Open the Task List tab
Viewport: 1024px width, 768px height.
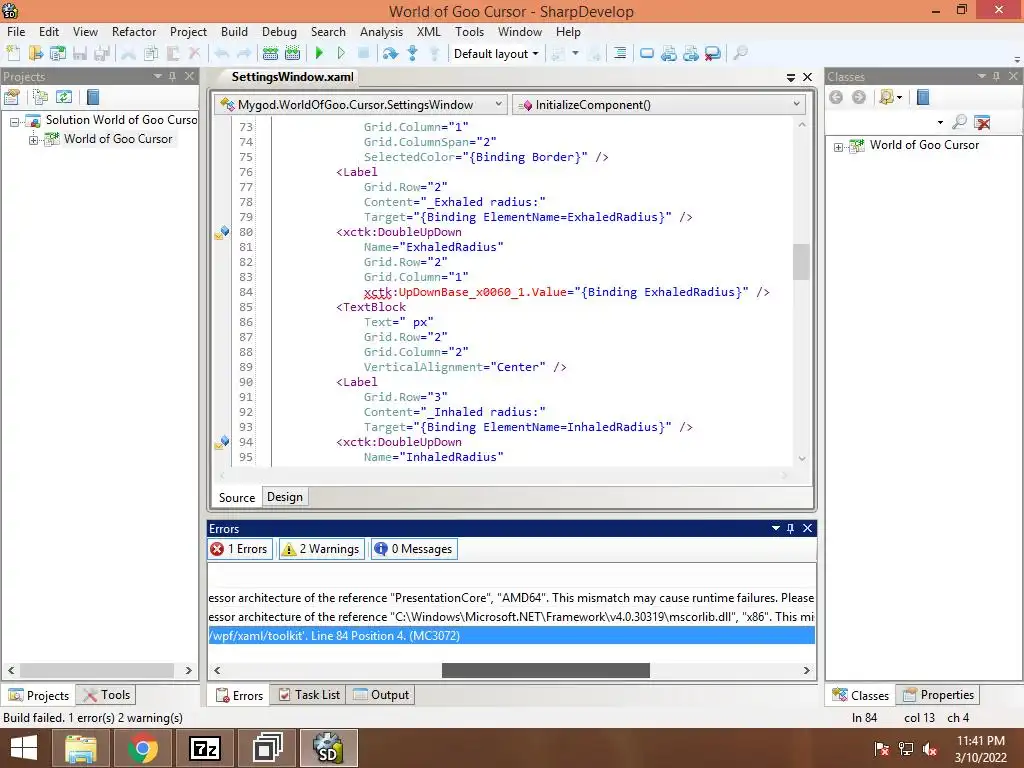click(x=310, y=695)
